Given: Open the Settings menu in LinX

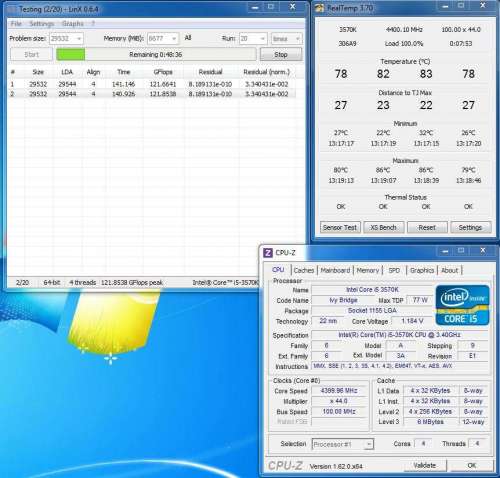Looking at the screenshot, I should click(42, 24).
